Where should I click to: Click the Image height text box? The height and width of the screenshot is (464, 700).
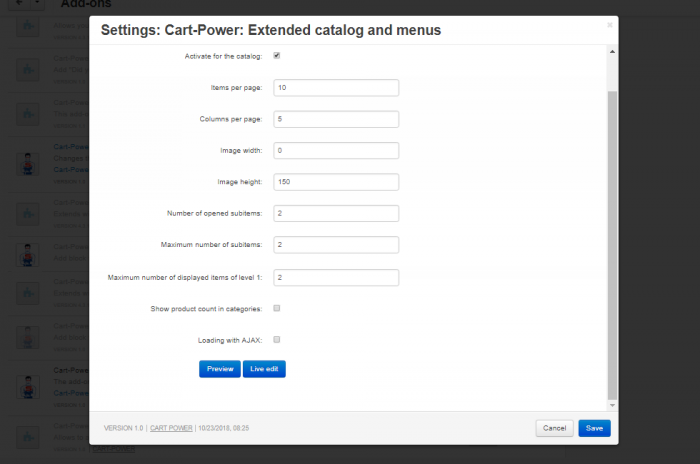336,182
